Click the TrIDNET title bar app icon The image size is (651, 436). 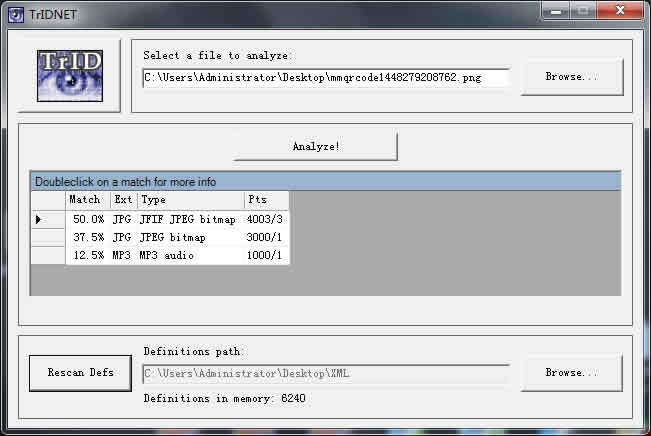(x=16, y=15)
